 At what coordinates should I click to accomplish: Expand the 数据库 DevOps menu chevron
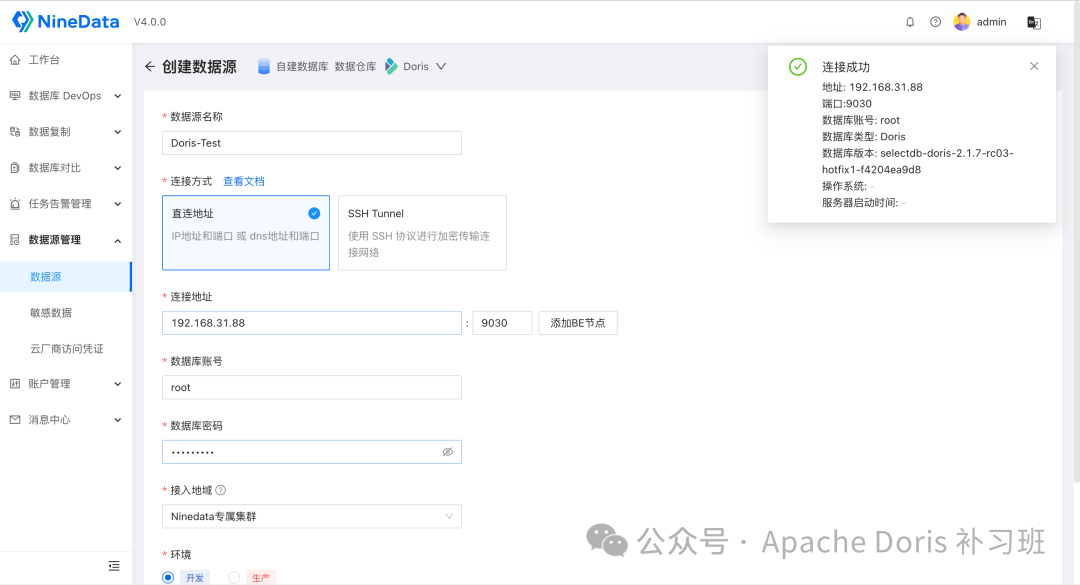tap(118, 96)
